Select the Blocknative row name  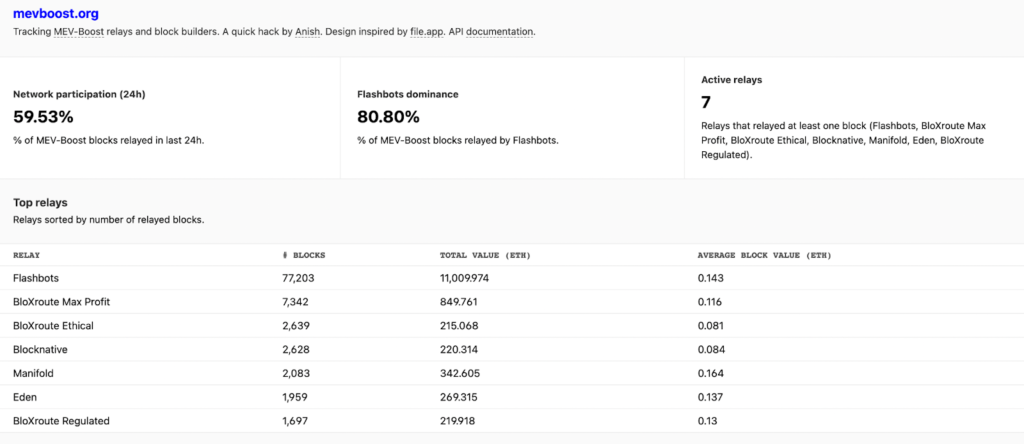(40, 349)
